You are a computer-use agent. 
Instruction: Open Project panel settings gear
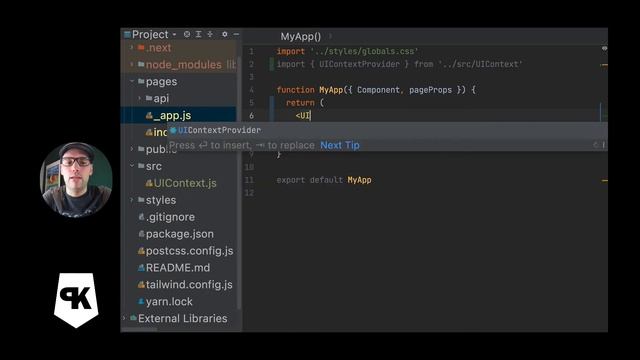(x=224, y=34)
